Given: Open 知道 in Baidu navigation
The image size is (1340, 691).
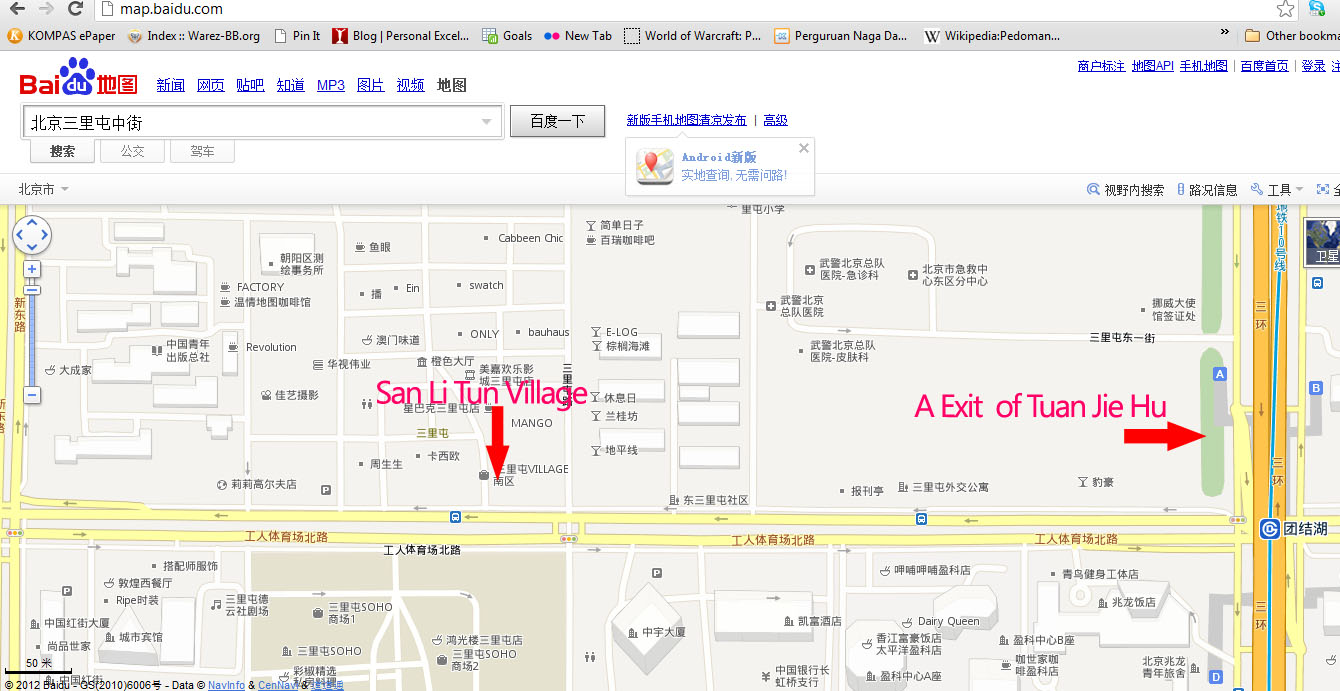Looking at the screenshot, I should pos(291,86).
